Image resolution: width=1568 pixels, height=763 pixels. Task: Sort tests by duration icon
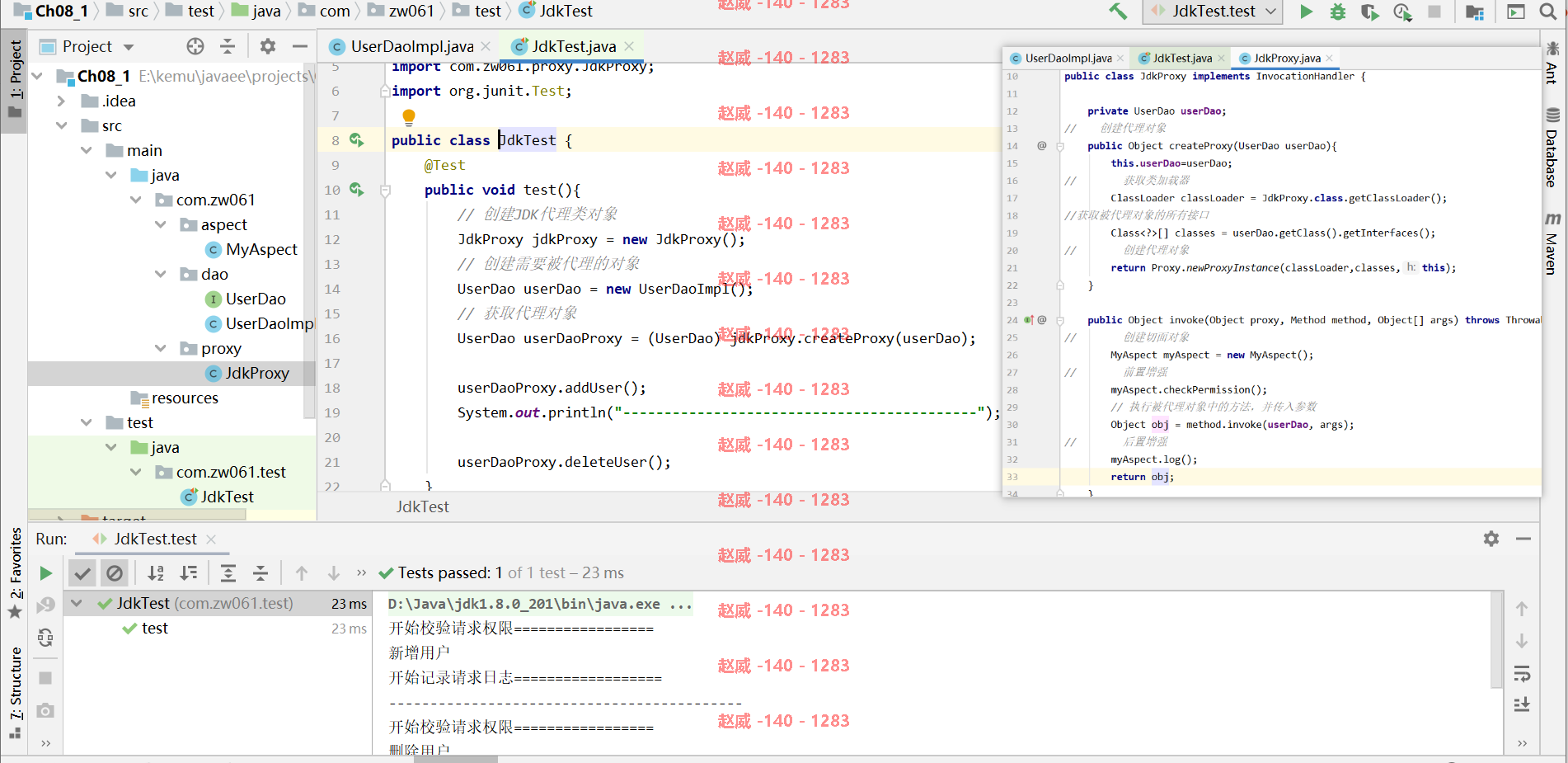(x=189, y=572)
